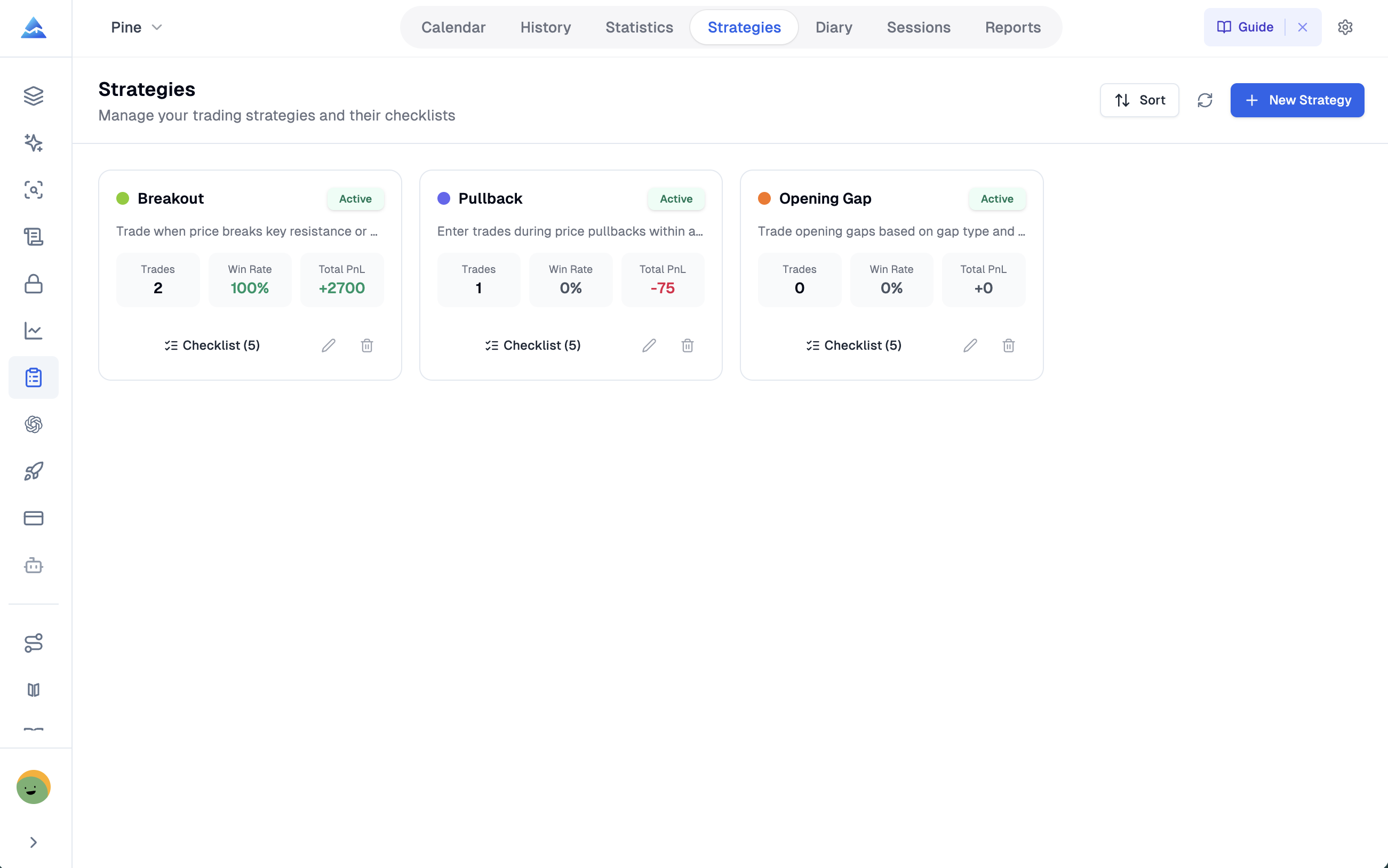Viewport: 1388px width, 868px height.
Task: Open the trade log scroll icon
Action: tap(33, 237)
